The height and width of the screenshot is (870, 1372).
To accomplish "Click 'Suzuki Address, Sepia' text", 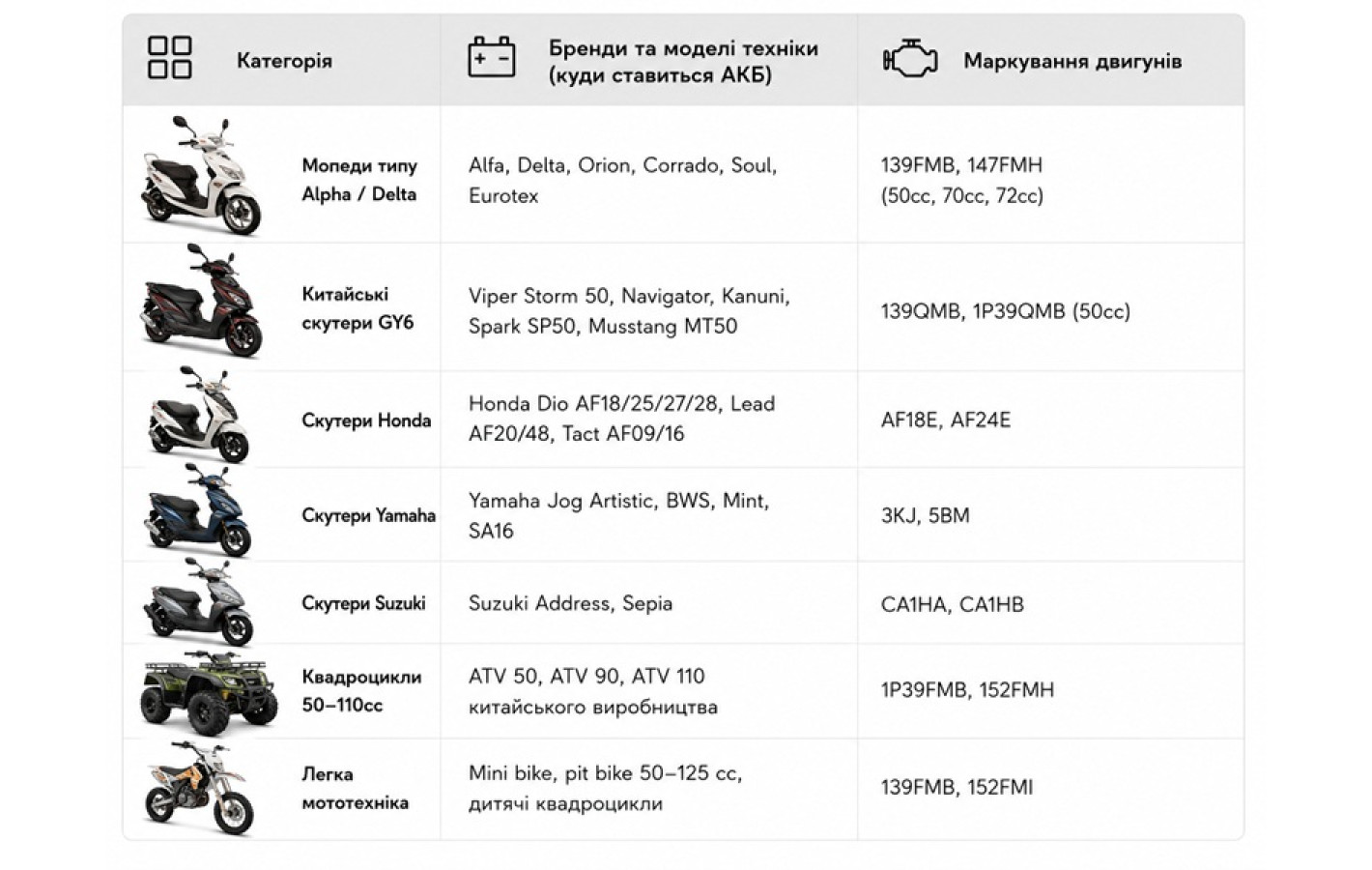I will point(570,603).
